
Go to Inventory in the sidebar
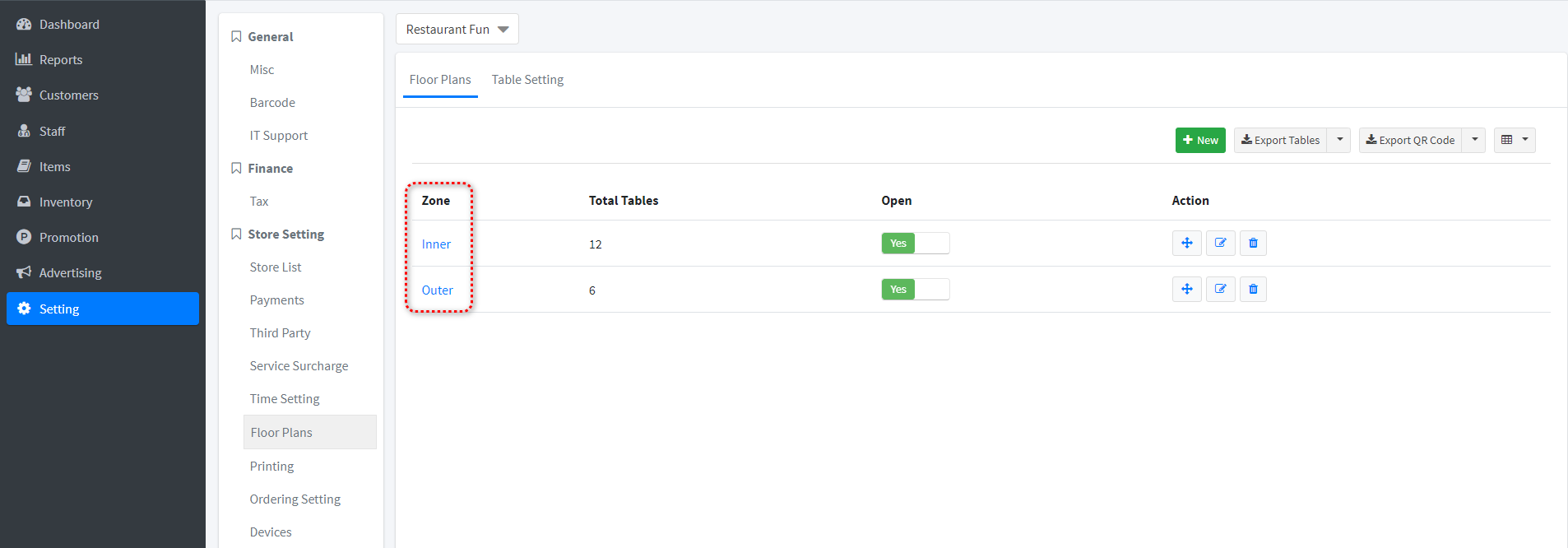pyautogui.click(x=66, y=202)
